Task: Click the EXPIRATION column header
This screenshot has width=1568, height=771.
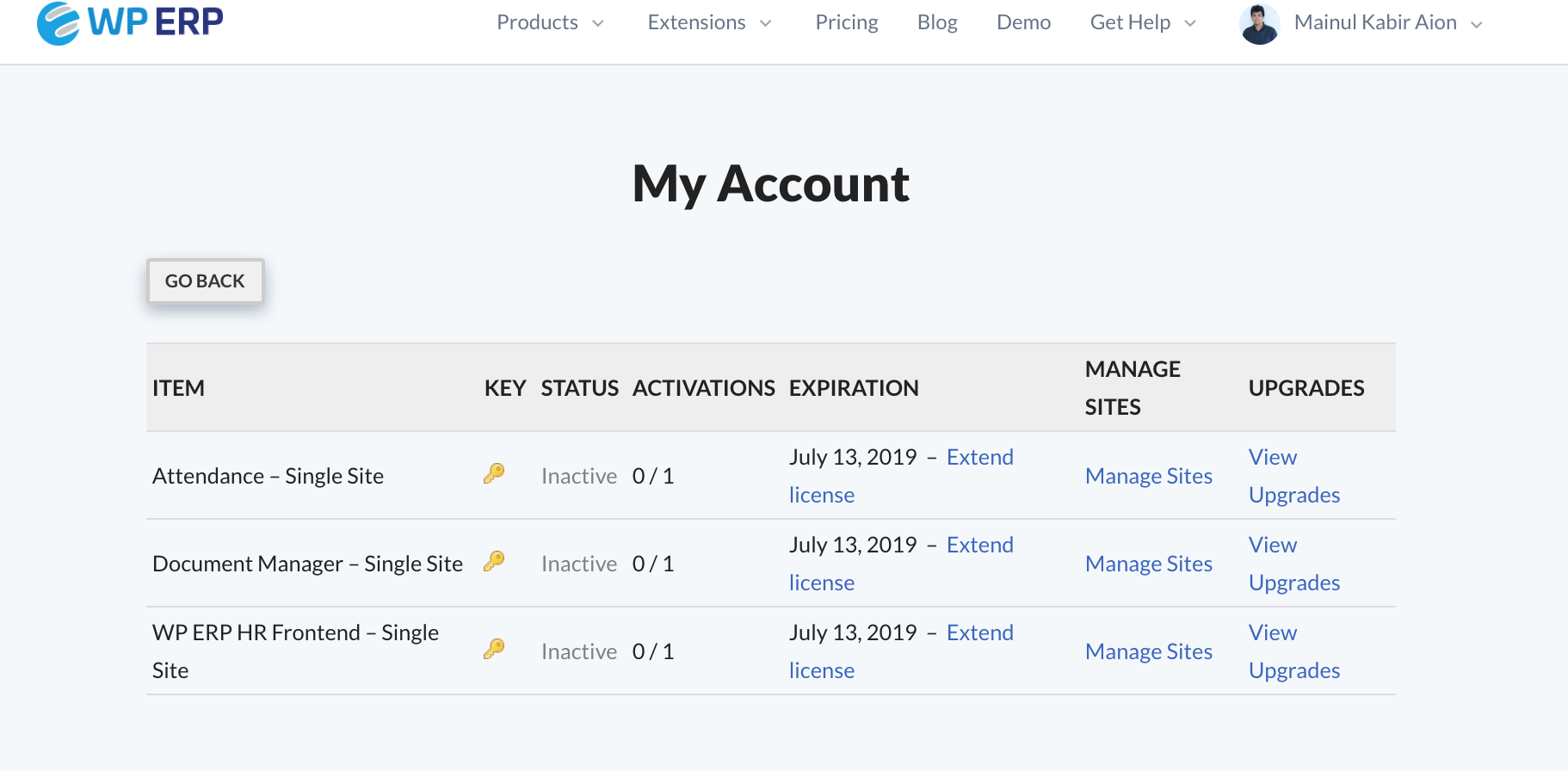Action: coord(854,388)
